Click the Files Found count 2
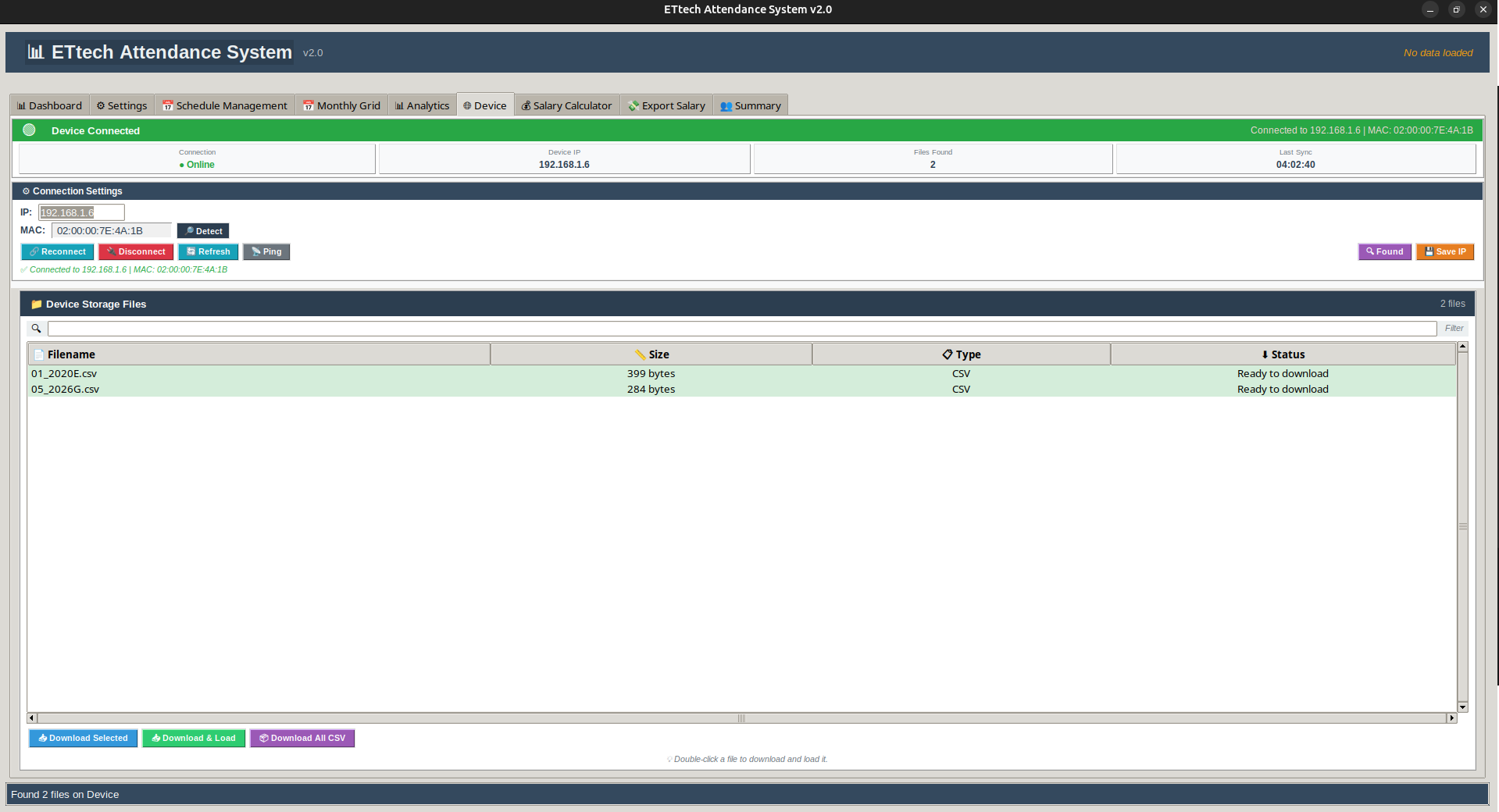 coord(933,165)
